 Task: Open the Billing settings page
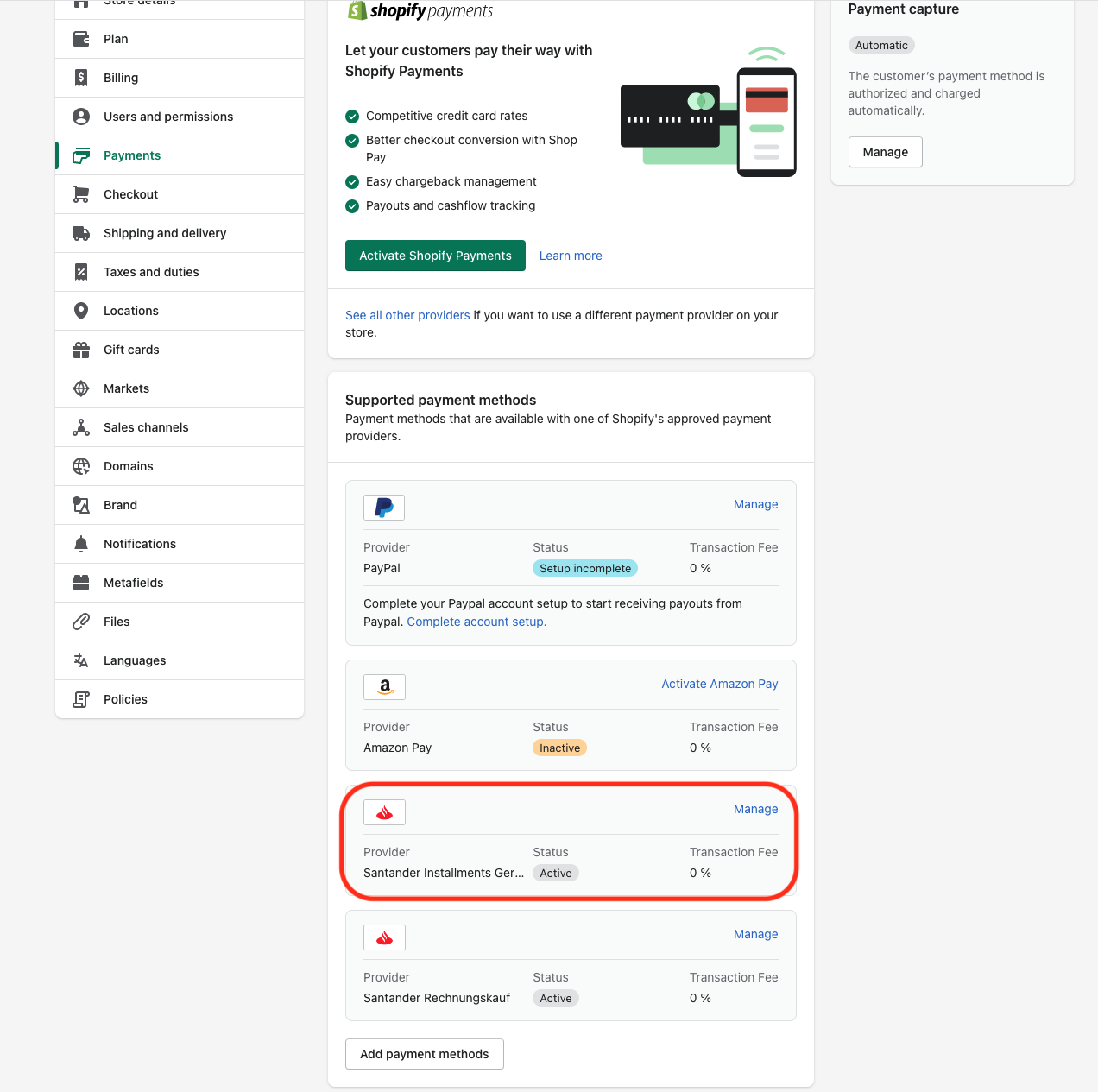[180, 78]
